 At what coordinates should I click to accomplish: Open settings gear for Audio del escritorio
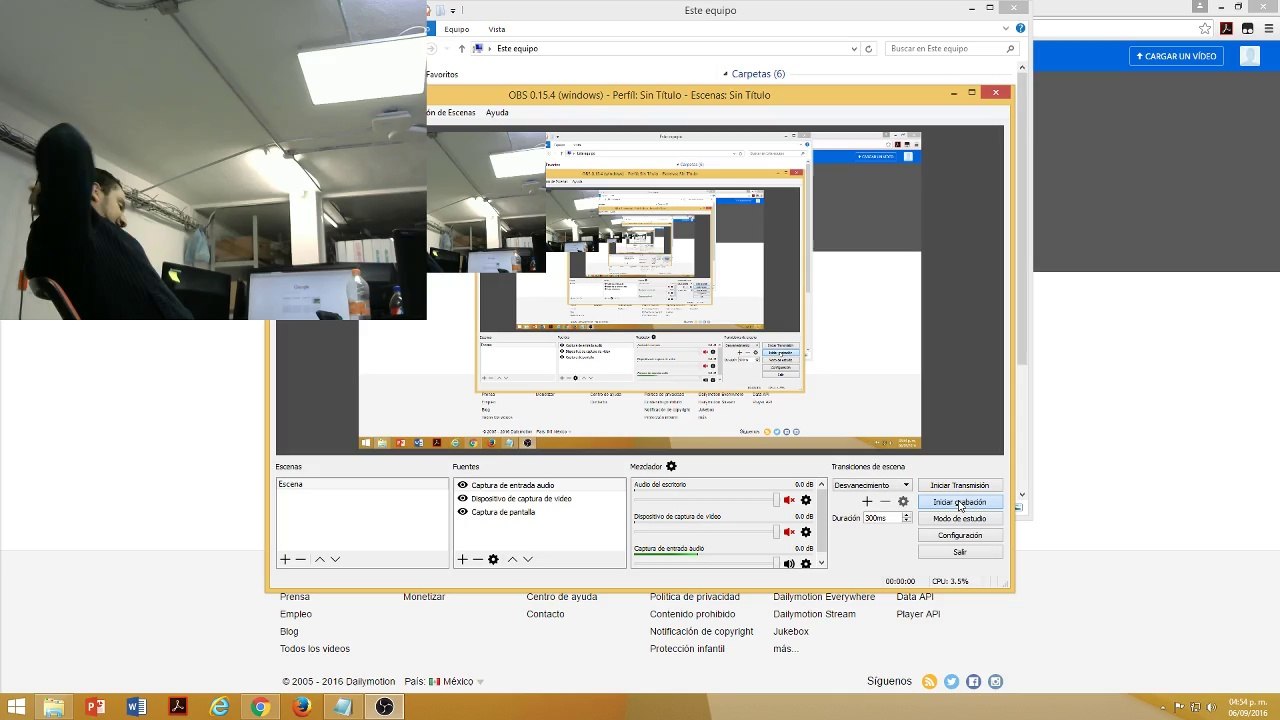pyautogui.click(x=806, y=500)
